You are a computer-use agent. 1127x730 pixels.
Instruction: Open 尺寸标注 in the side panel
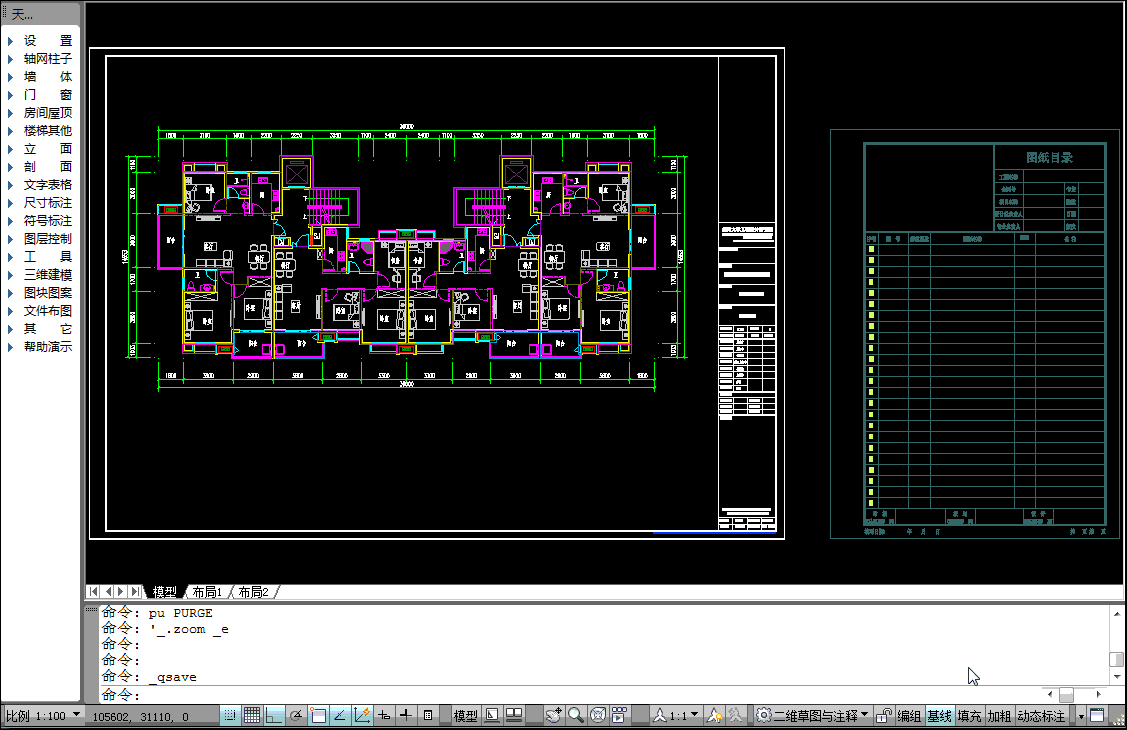pyautogui.click(x=47, y=203)
